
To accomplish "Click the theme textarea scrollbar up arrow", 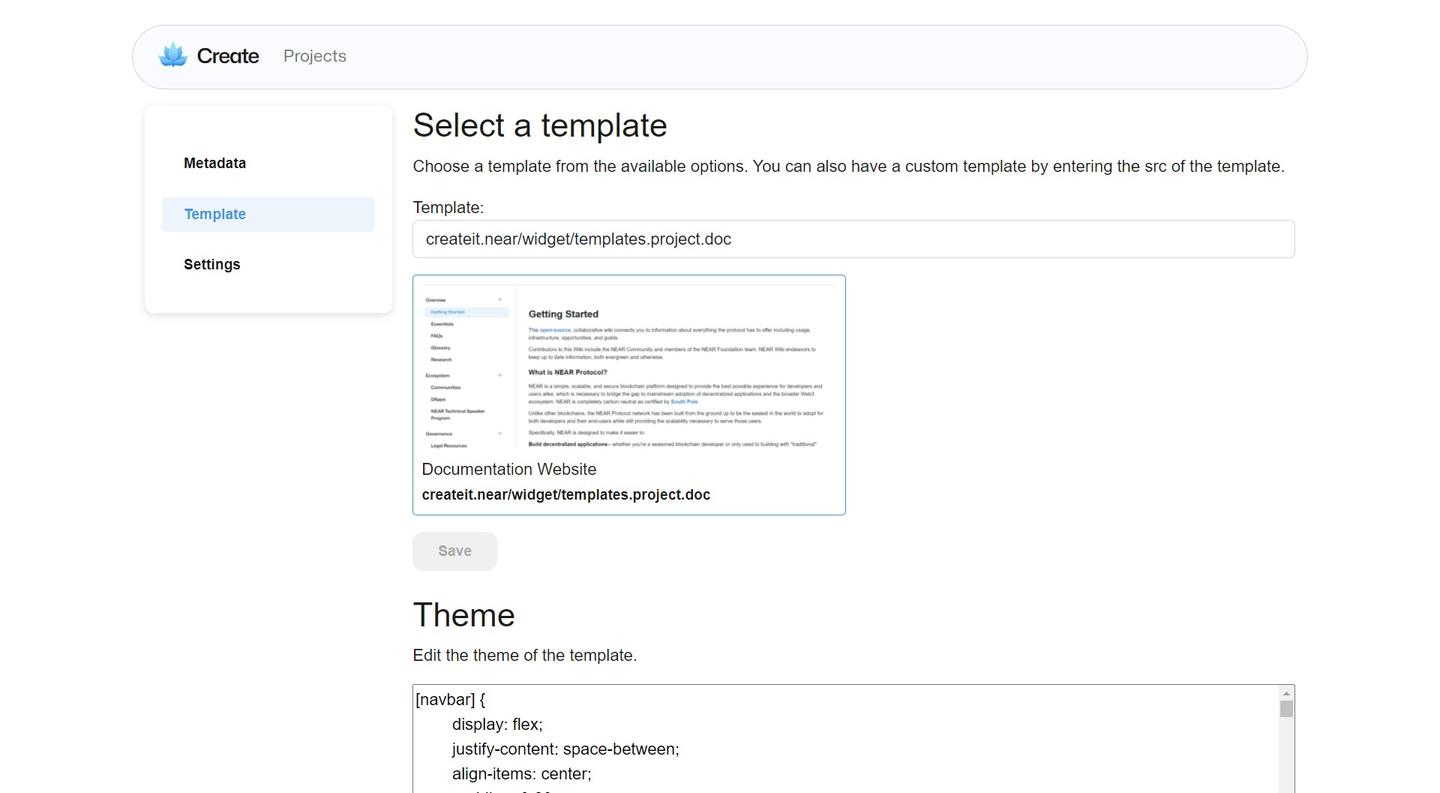I will point(1286,693).
